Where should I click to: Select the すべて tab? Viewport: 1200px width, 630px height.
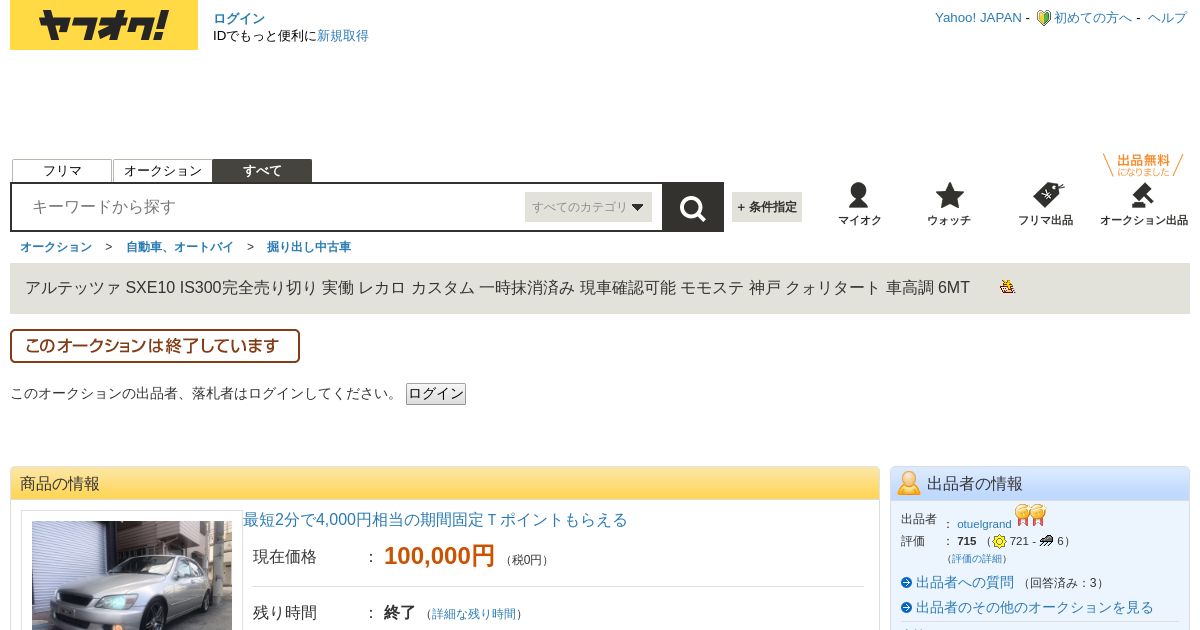tap(262, 171)
